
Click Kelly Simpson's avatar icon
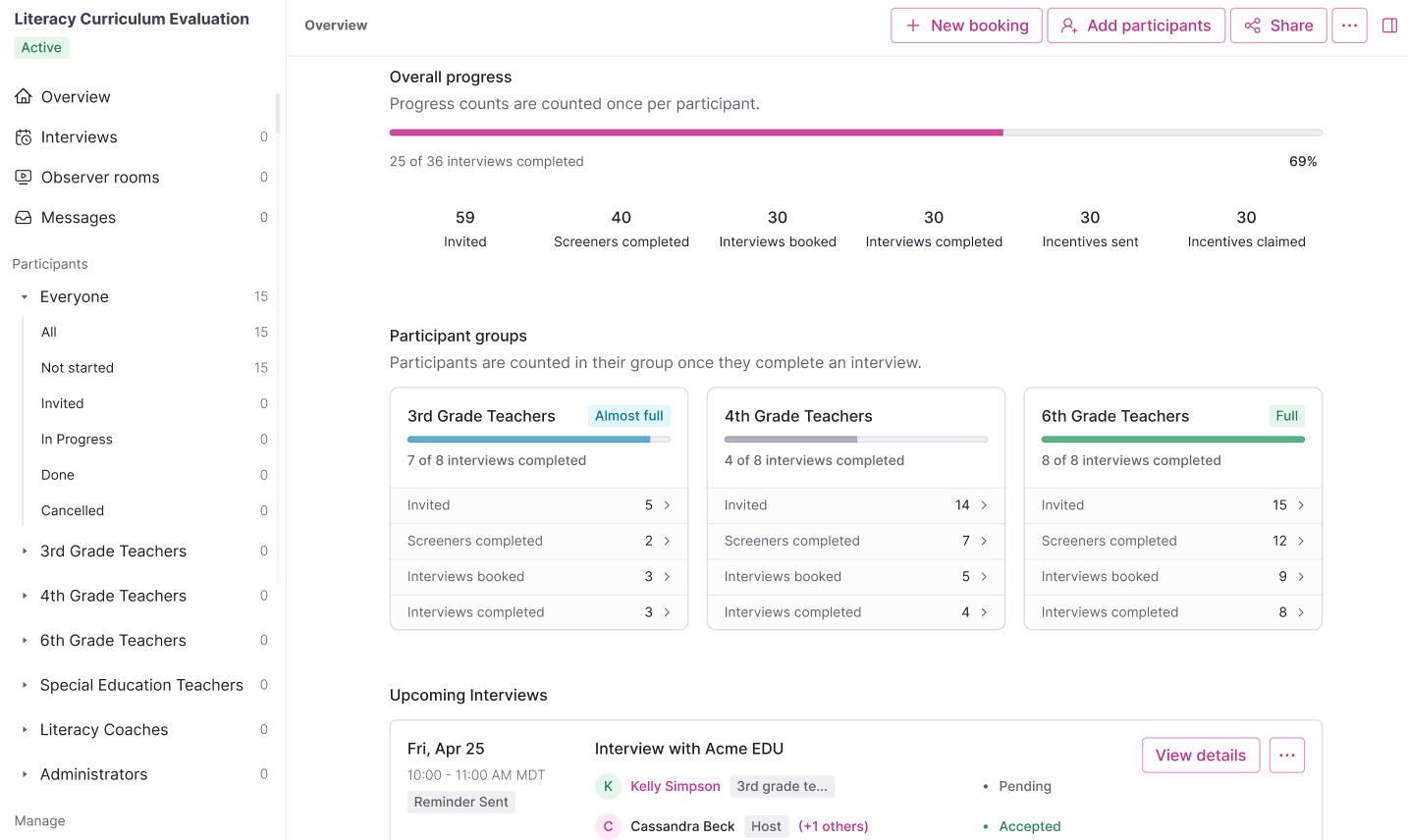coord(608,786)
